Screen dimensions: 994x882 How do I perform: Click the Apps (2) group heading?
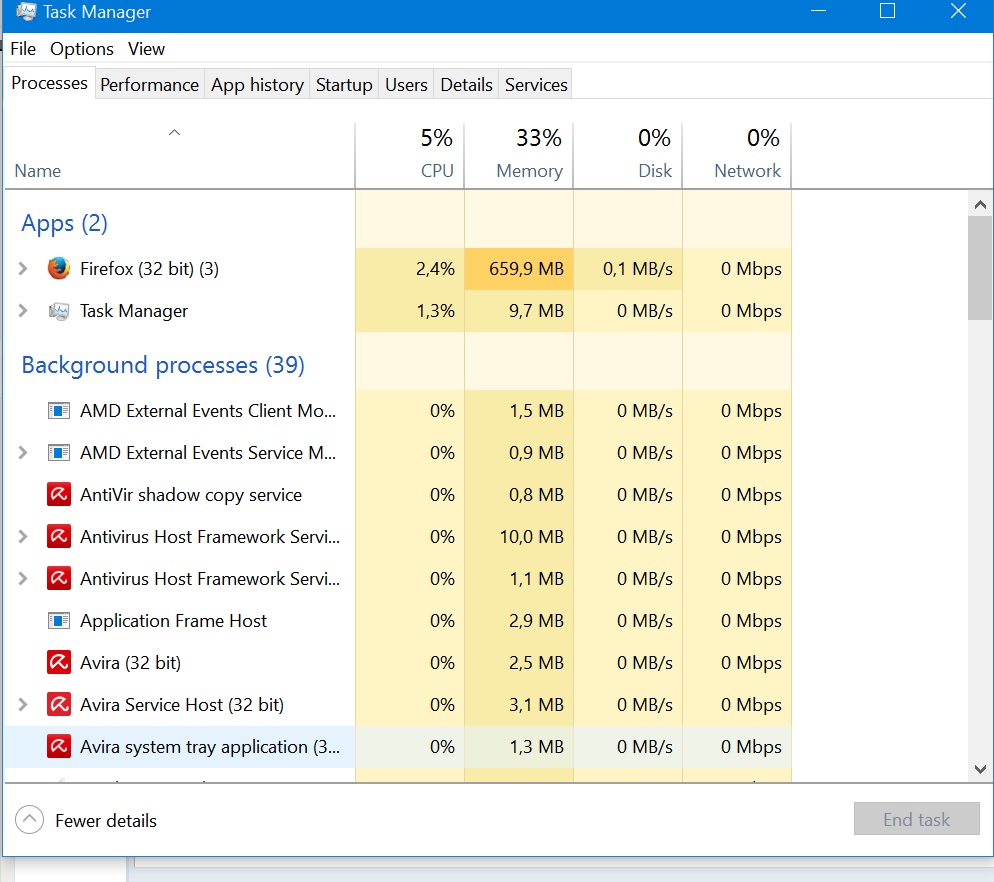tap(65, 223)
